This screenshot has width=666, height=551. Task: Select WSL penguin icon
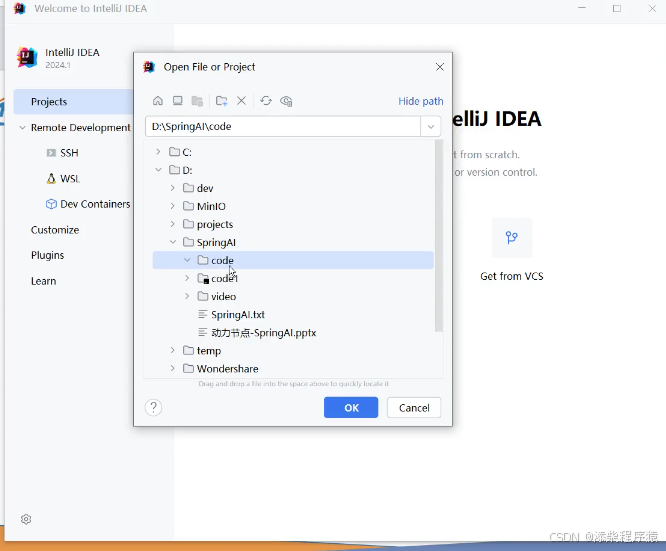point(51,178)
